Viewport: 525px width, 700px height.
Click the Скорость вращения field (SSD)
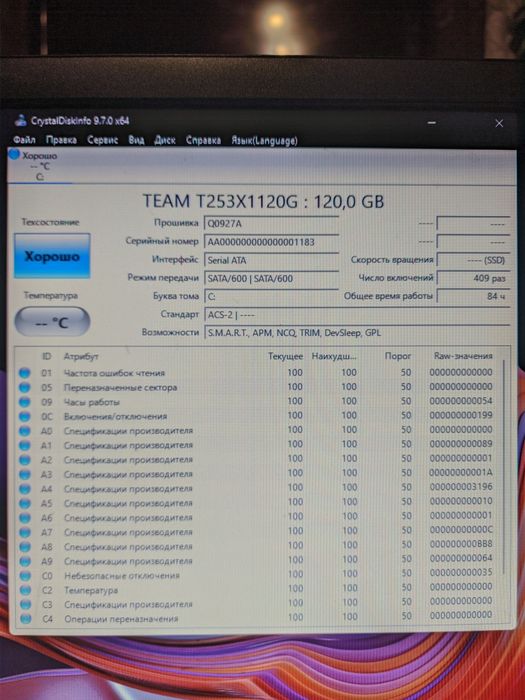(473, 260)
